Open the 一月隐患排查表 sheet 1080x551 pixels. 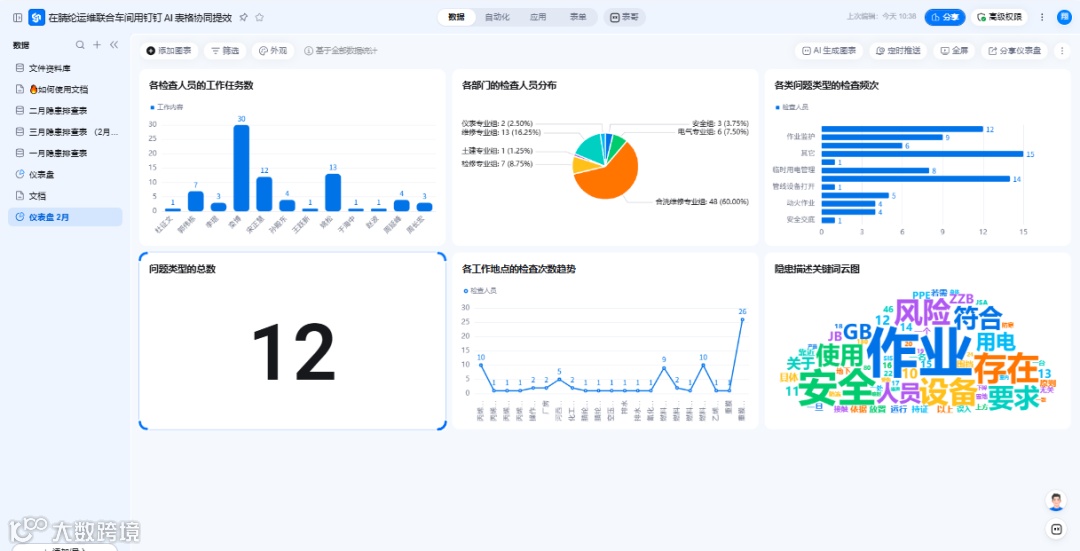tap(65, 154)
